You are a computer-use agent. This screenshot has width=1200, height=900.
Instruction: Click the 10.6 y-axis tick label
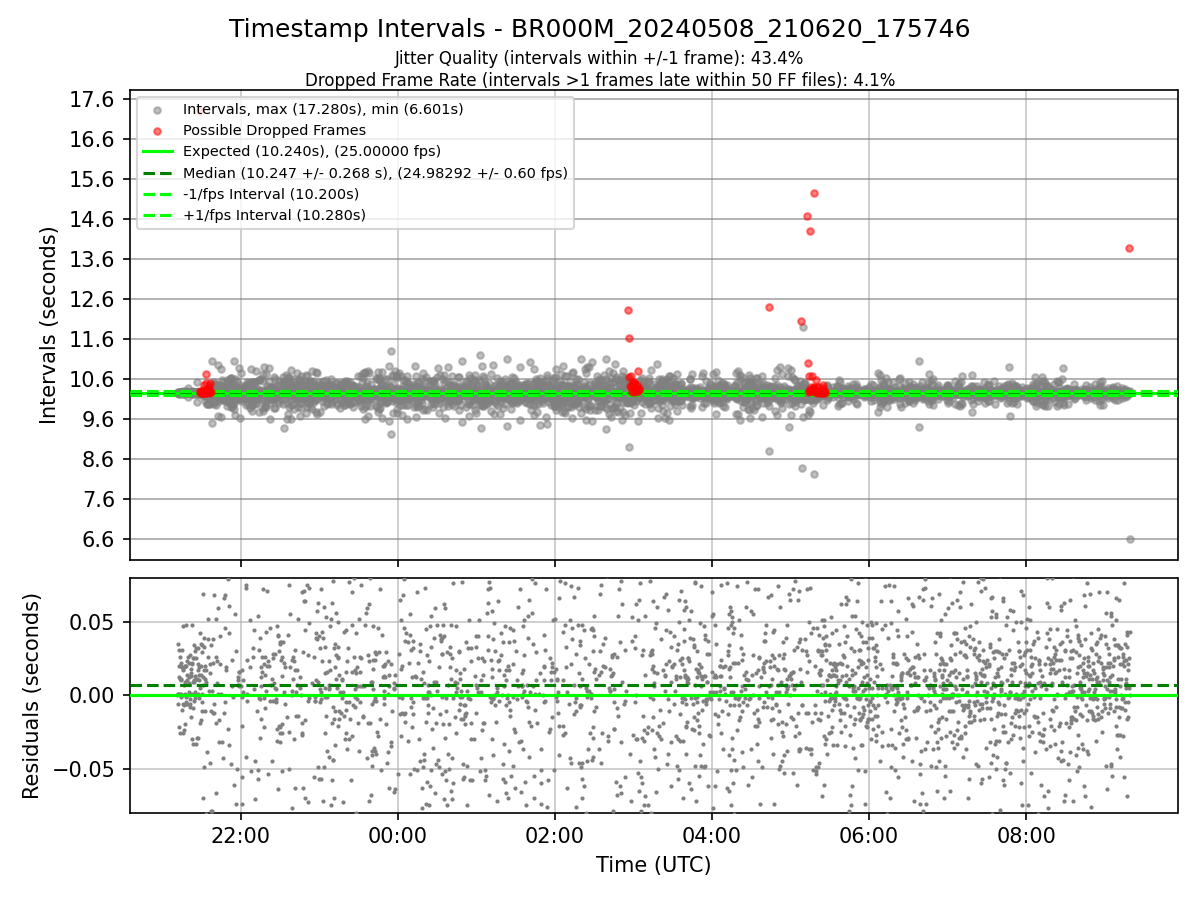[94, 379]
